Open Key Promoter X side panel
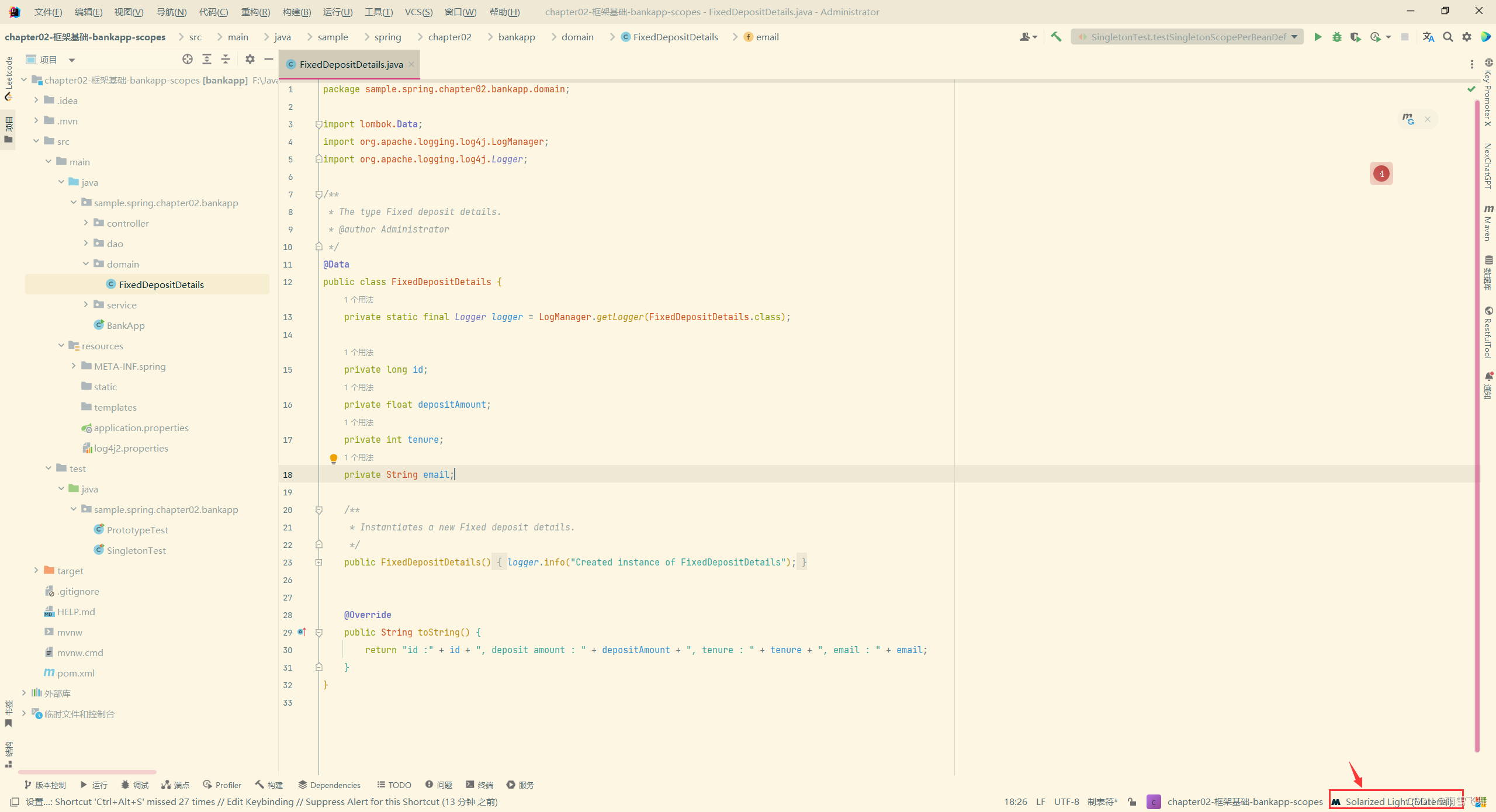Viewport: 1496px width, 812px height. [x=1488, y=92]
